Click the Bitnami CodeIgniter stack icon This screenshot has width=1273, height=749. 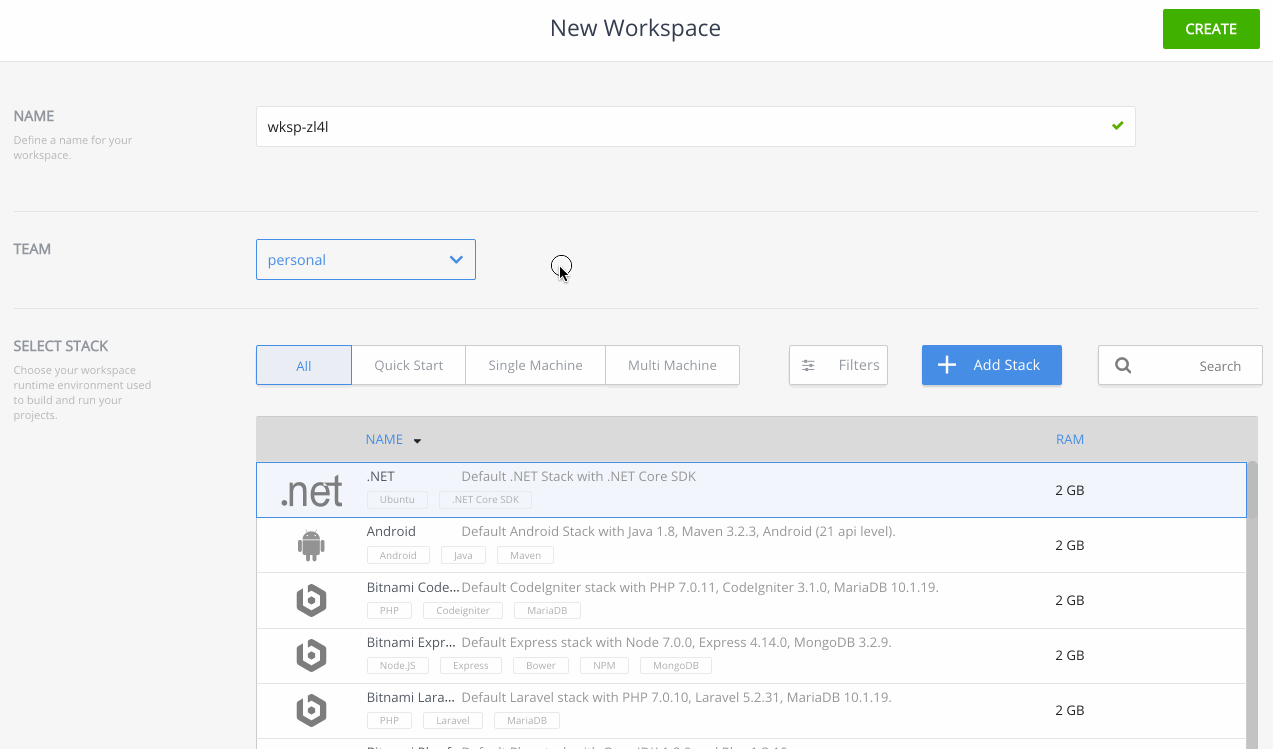tap(311, 600)
